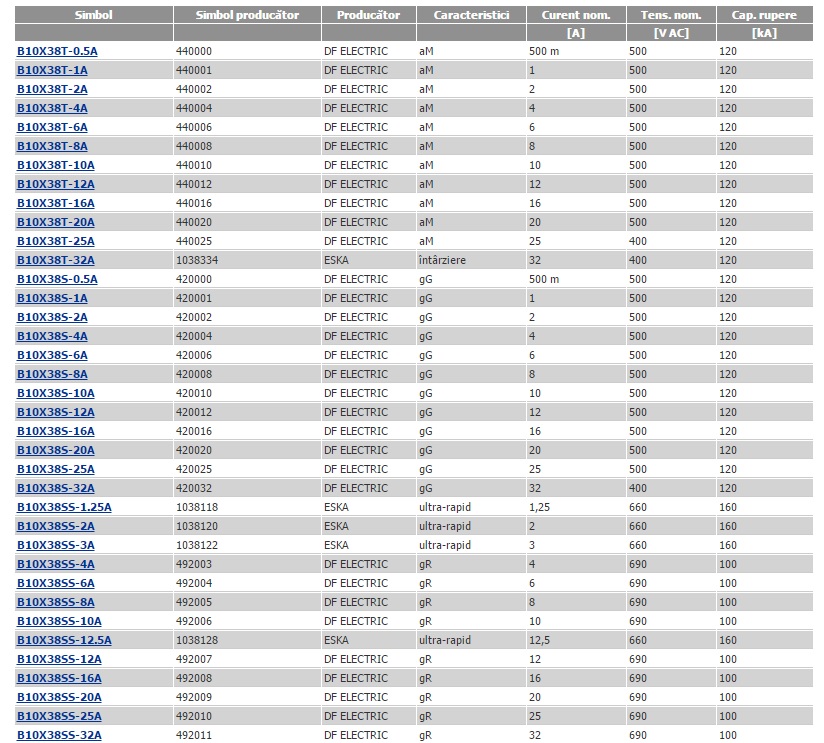Screen dimensions: 824x743
Task: Click the B10X38SS-12A link
Action: point(59,659)
